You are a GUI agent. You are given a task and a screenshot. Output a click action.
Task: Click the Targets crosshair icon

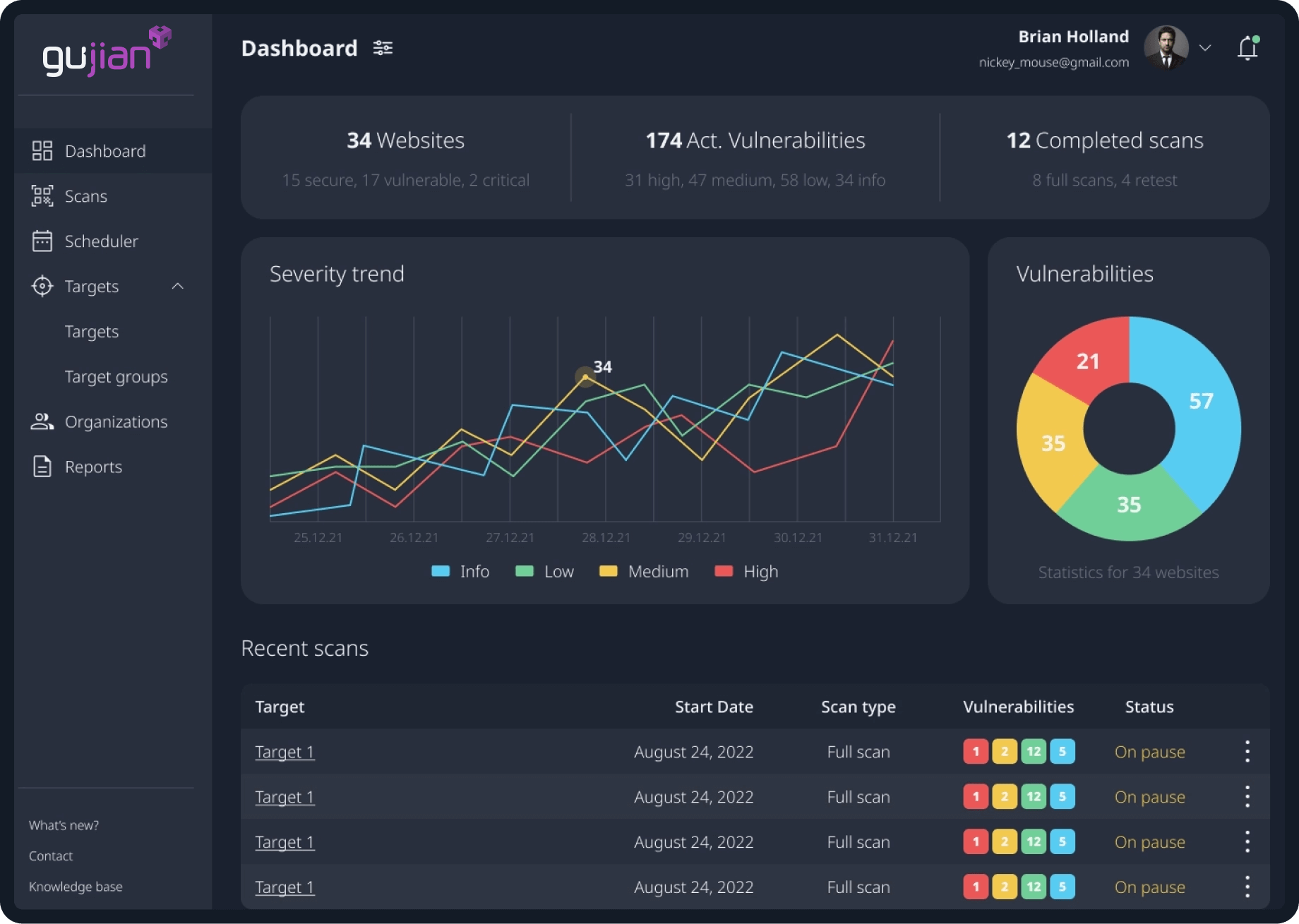point(42,286)
